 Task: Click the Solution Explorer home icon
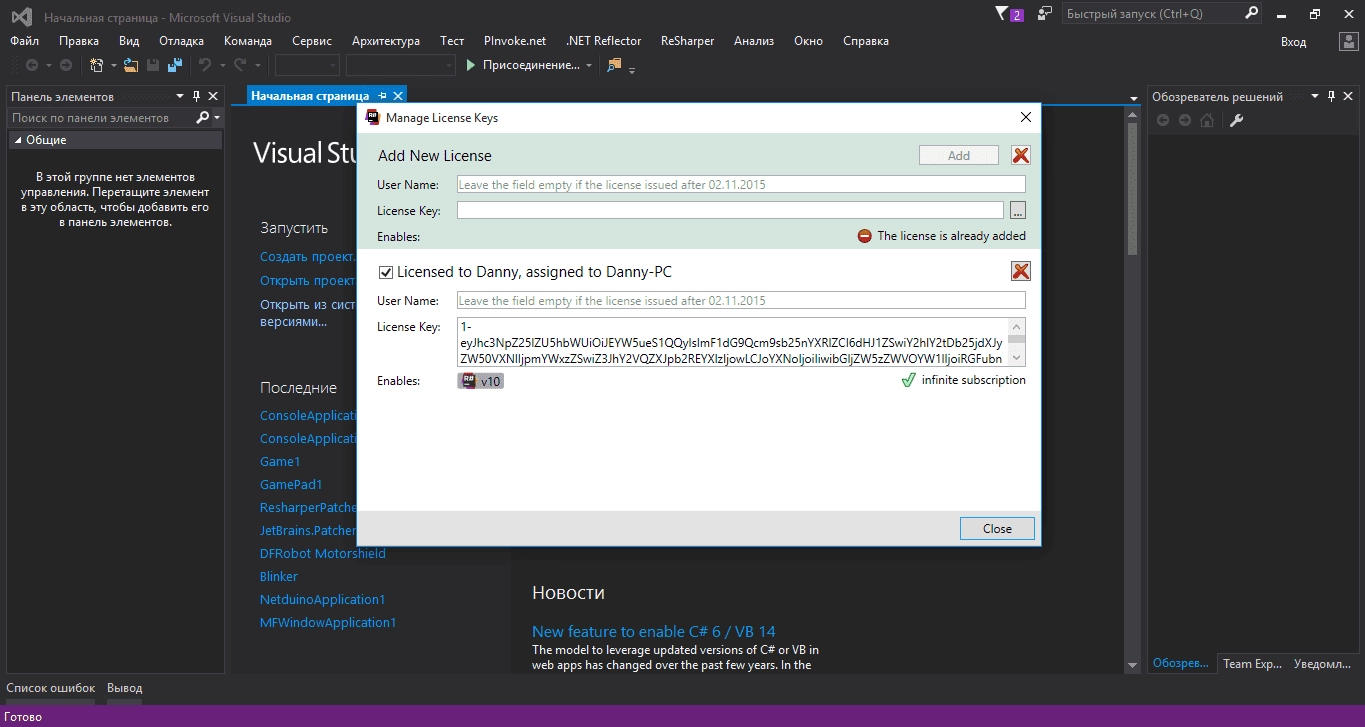tap(1207, 120)
